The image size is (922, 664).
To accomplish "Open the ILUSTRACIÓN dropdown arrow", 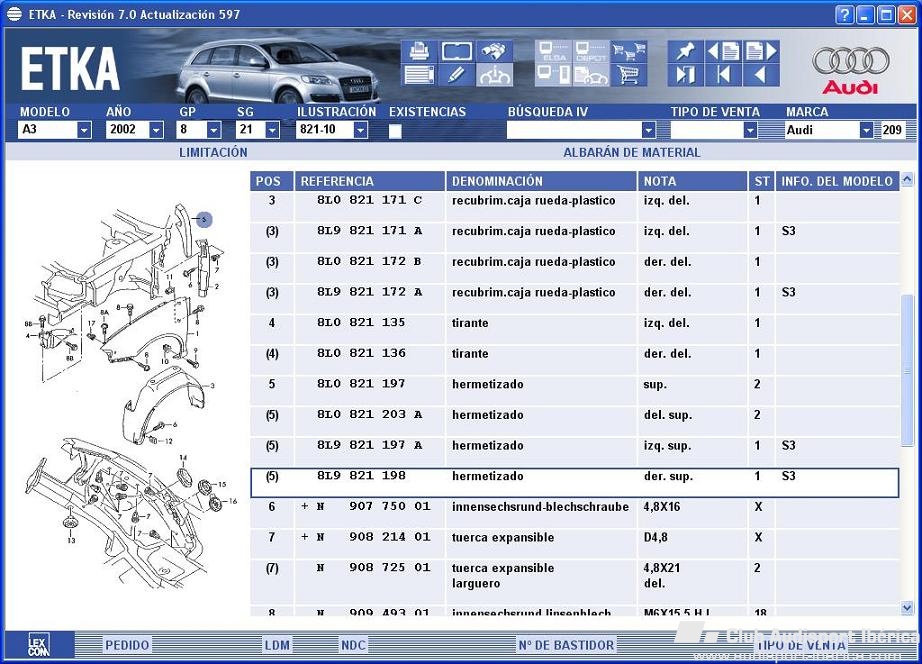I will (360, 130).
